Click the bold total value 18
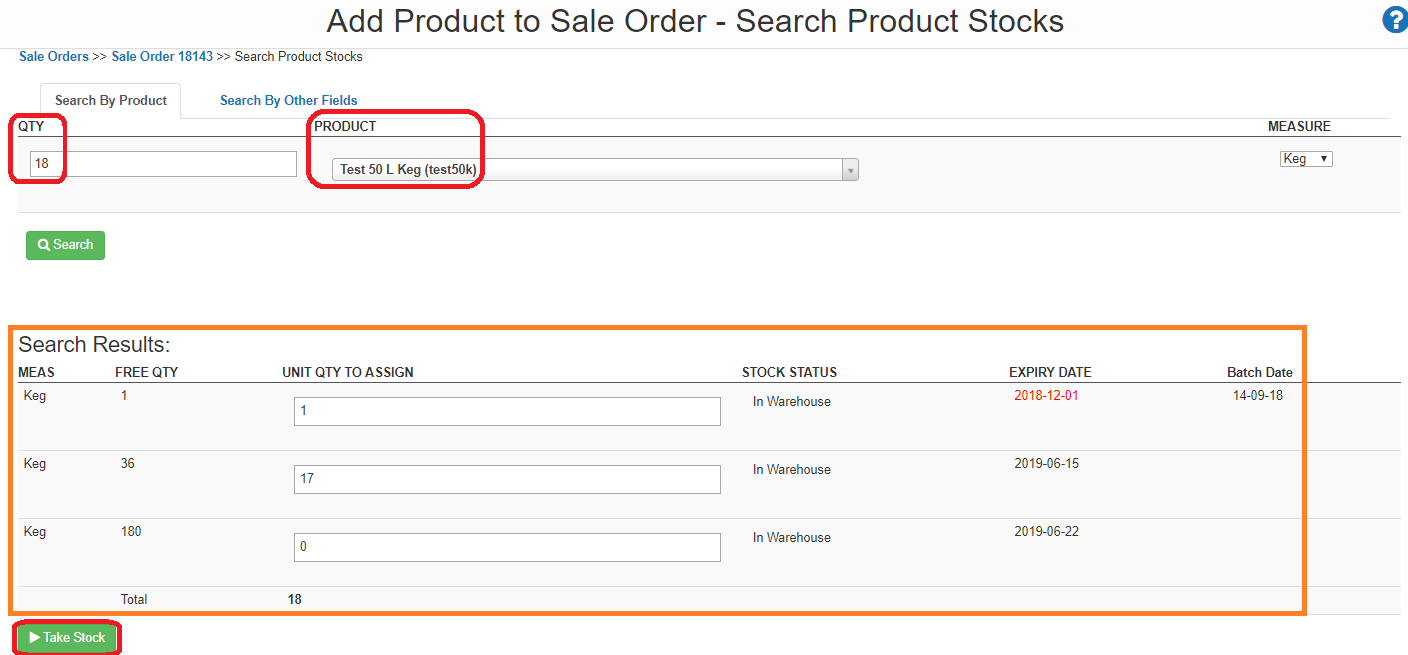This screenshot has height=655, width=1408. (x=295, y=600)
